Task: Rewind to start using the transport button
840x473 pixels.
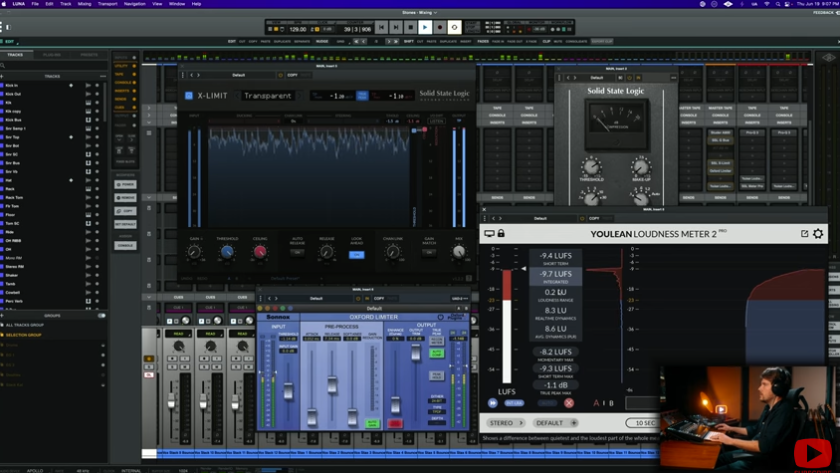Action: [381, 27]
